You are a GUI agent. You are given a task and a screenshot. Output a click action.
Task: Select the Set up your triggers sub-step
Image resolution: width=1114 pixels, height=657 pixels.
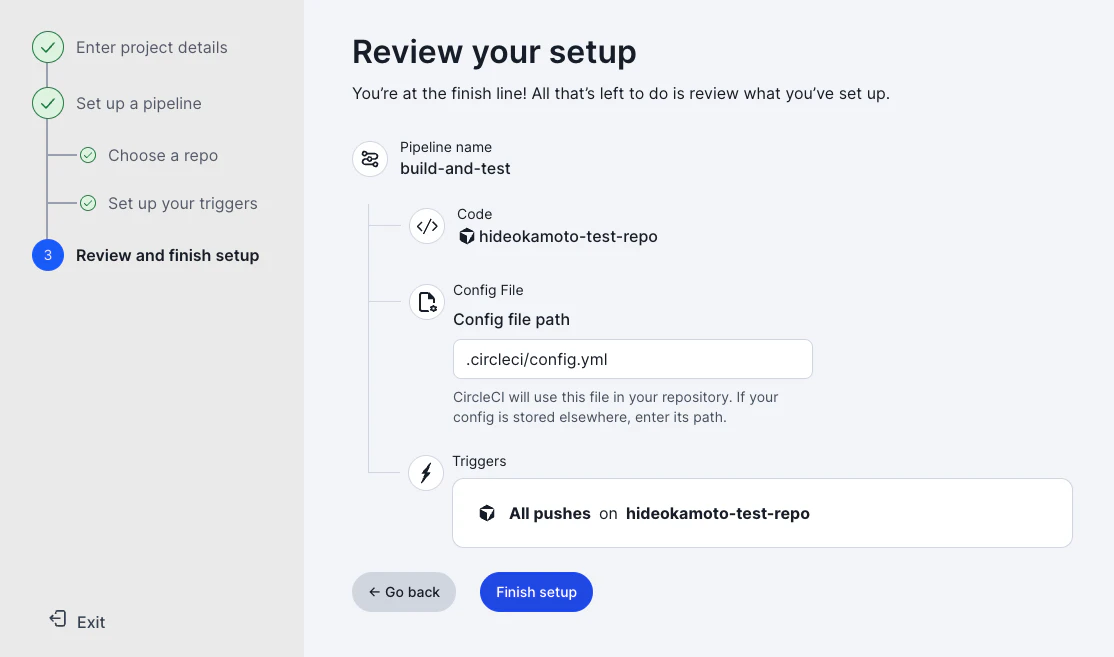tap(183, 204)
